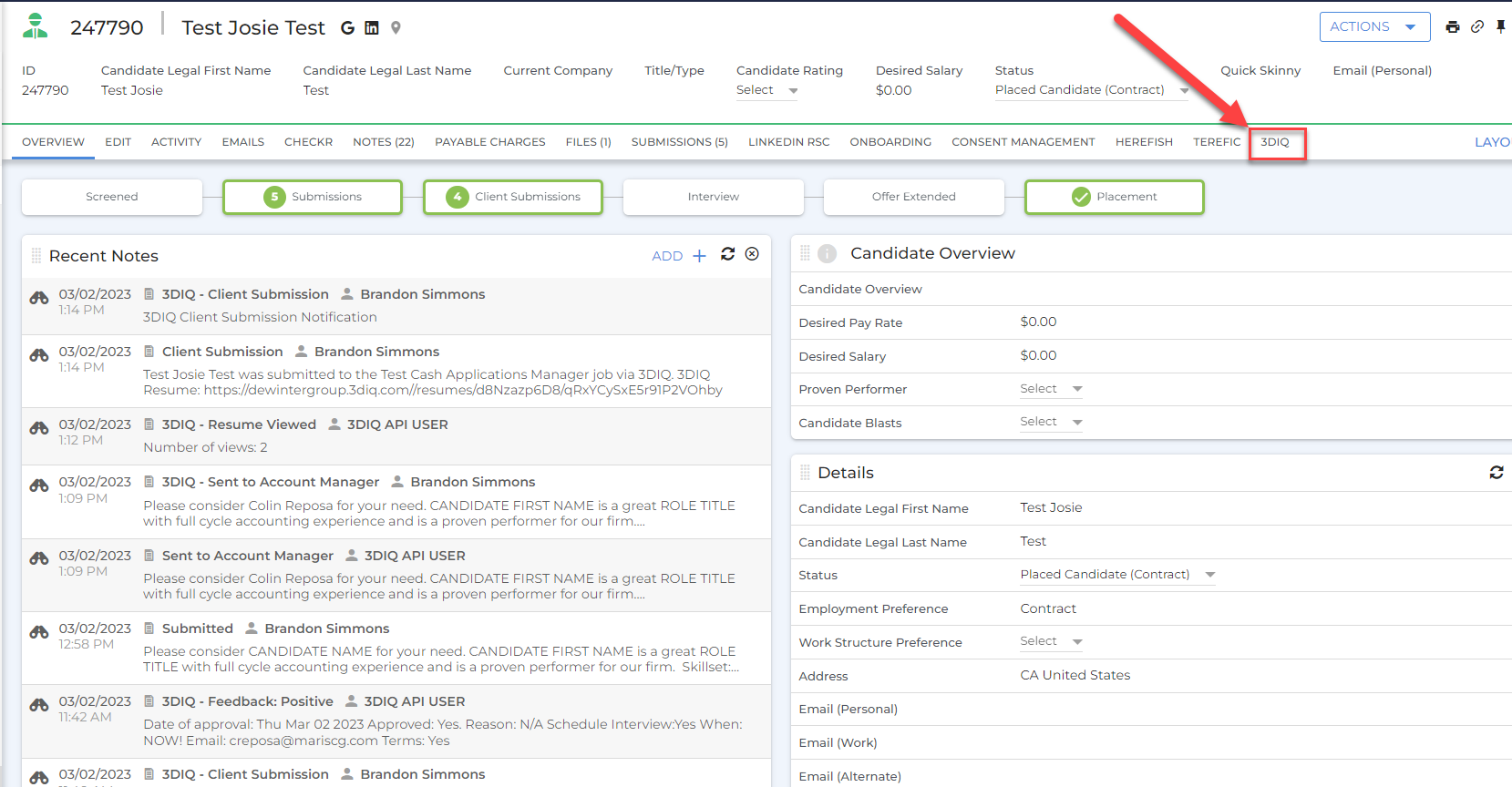Refresh the Details card
The width and height of the screenshot is (1512, 787).
click(1497, 472)
